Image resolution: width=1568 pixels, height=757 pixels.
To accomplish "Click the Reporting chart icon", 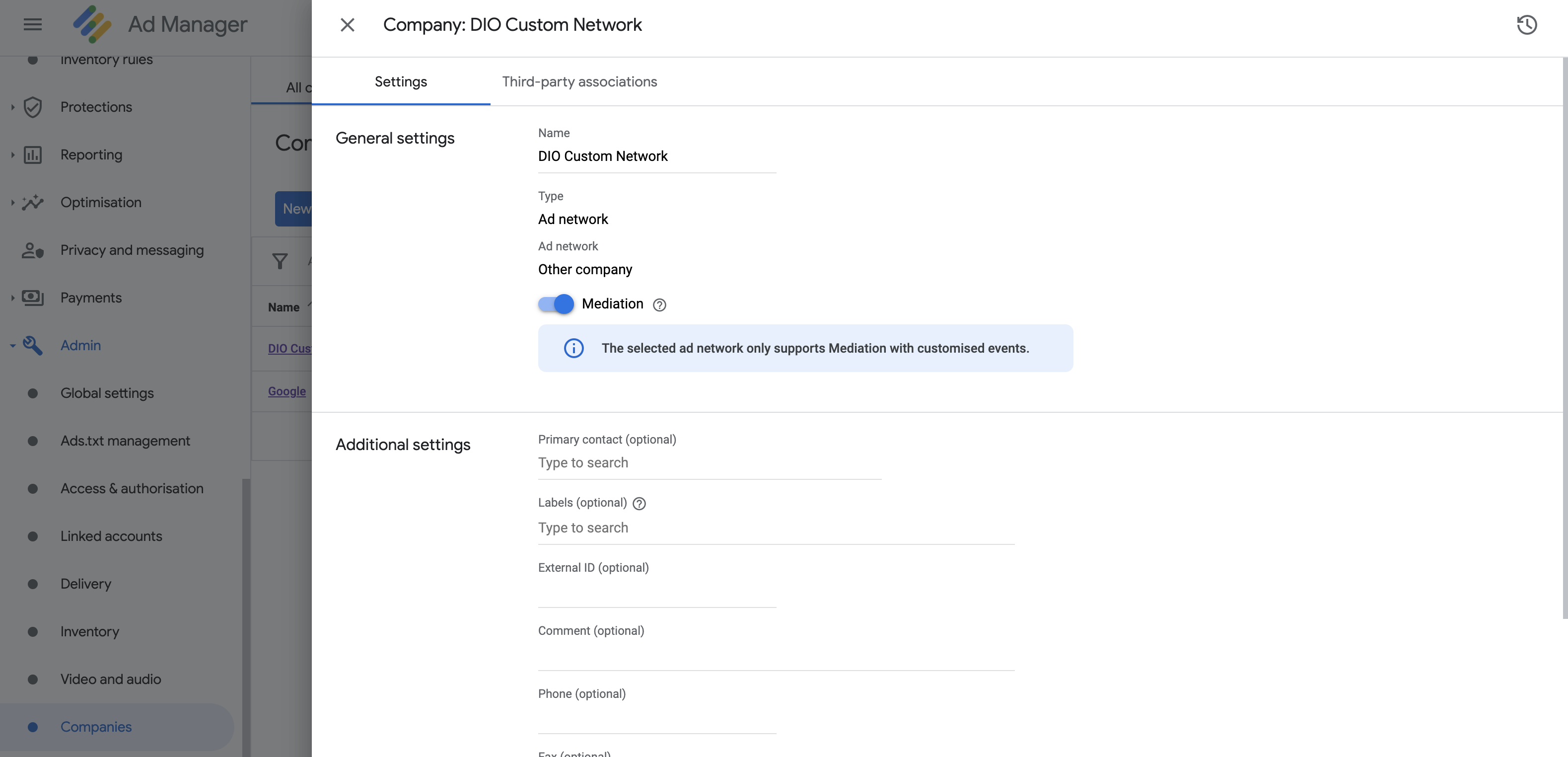I will click(33, 154).
